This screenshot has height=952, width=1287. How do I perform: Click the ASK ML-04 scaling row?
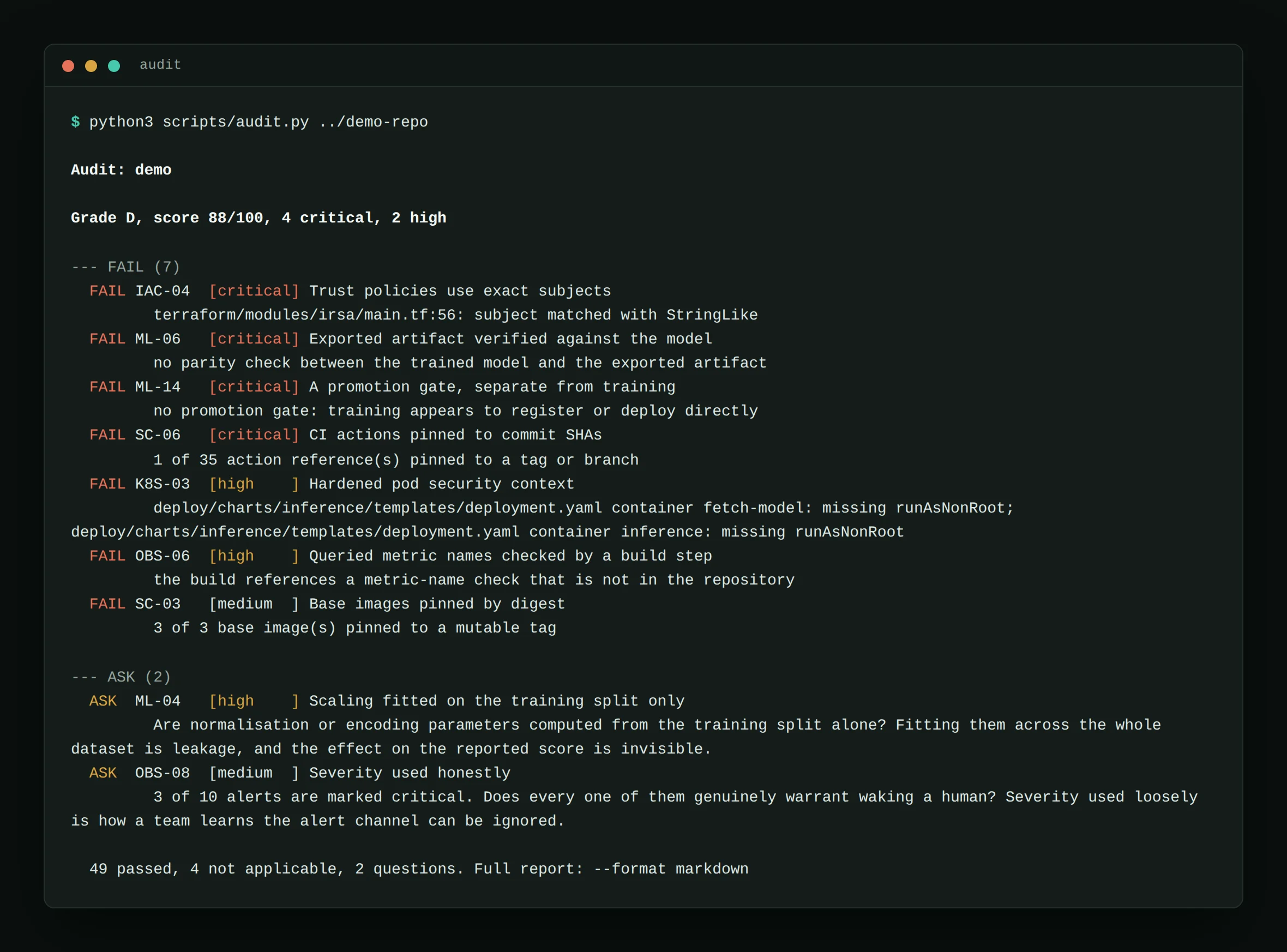(387, 701)
